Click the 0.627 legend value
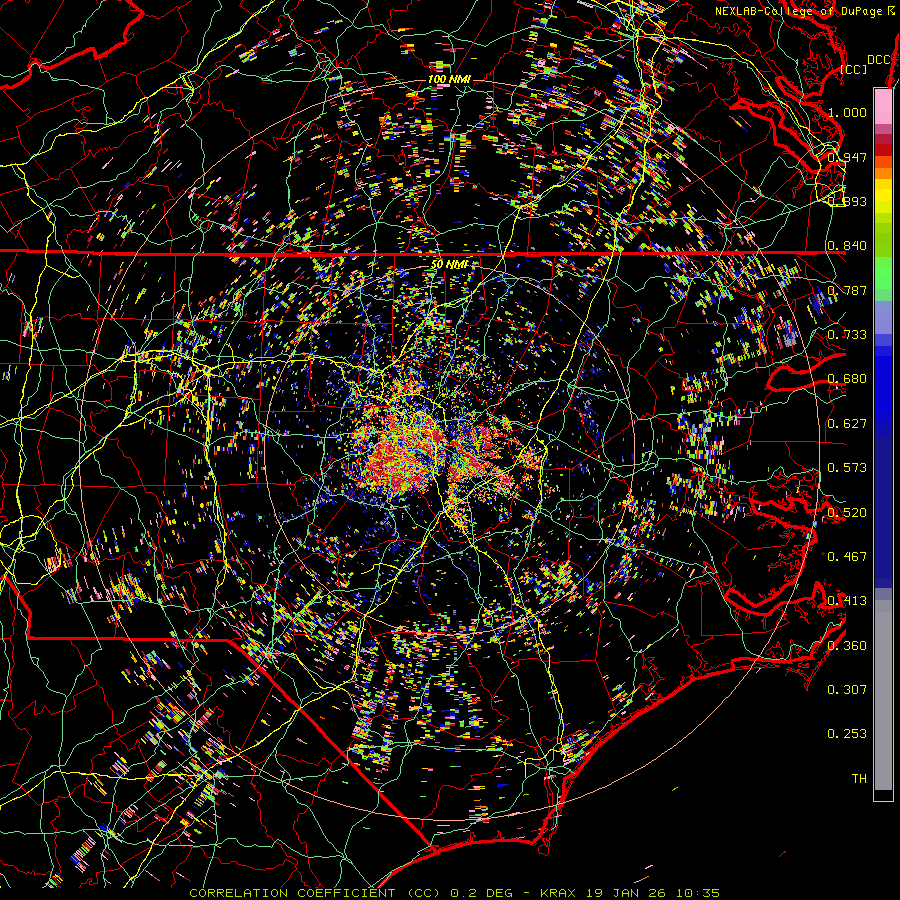This screenshot has width=900, height=900. click(847, 424)
